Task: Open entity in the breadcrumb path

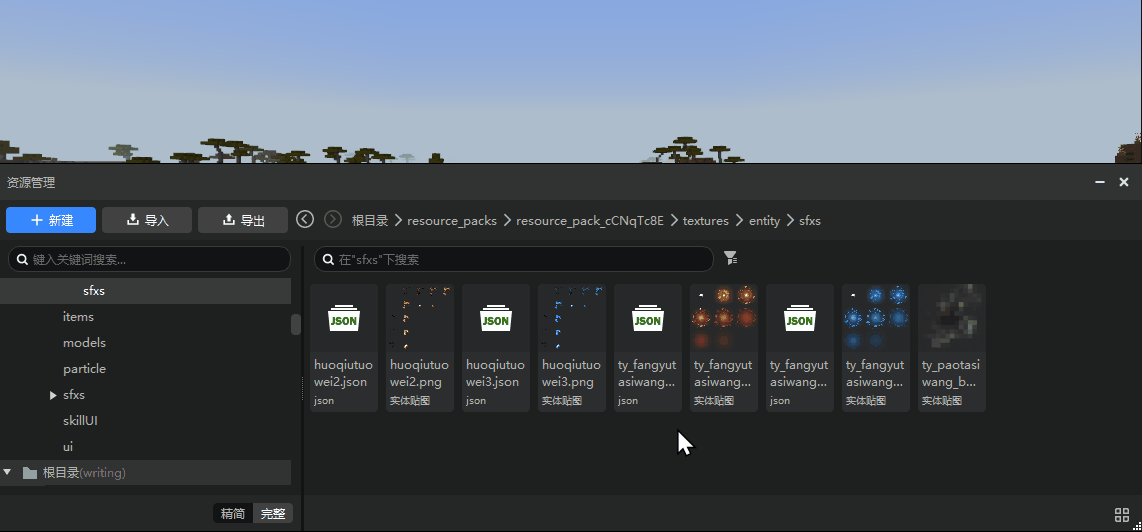Action: [x=764, y=220]
